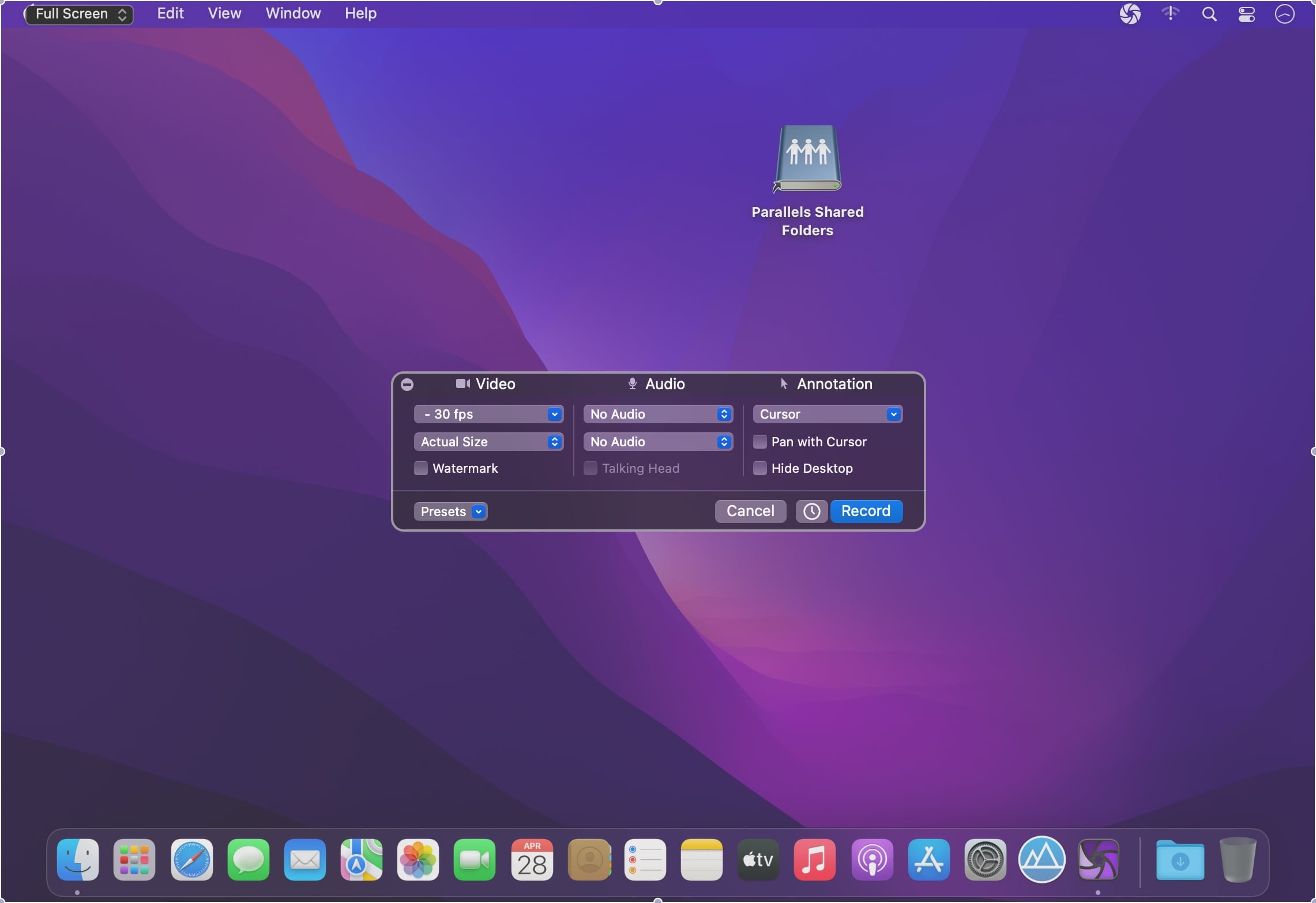Image resolution: width=1316 pixels, height=903 pixels.
Task: Open the Window menu
Action: [293, 14]
